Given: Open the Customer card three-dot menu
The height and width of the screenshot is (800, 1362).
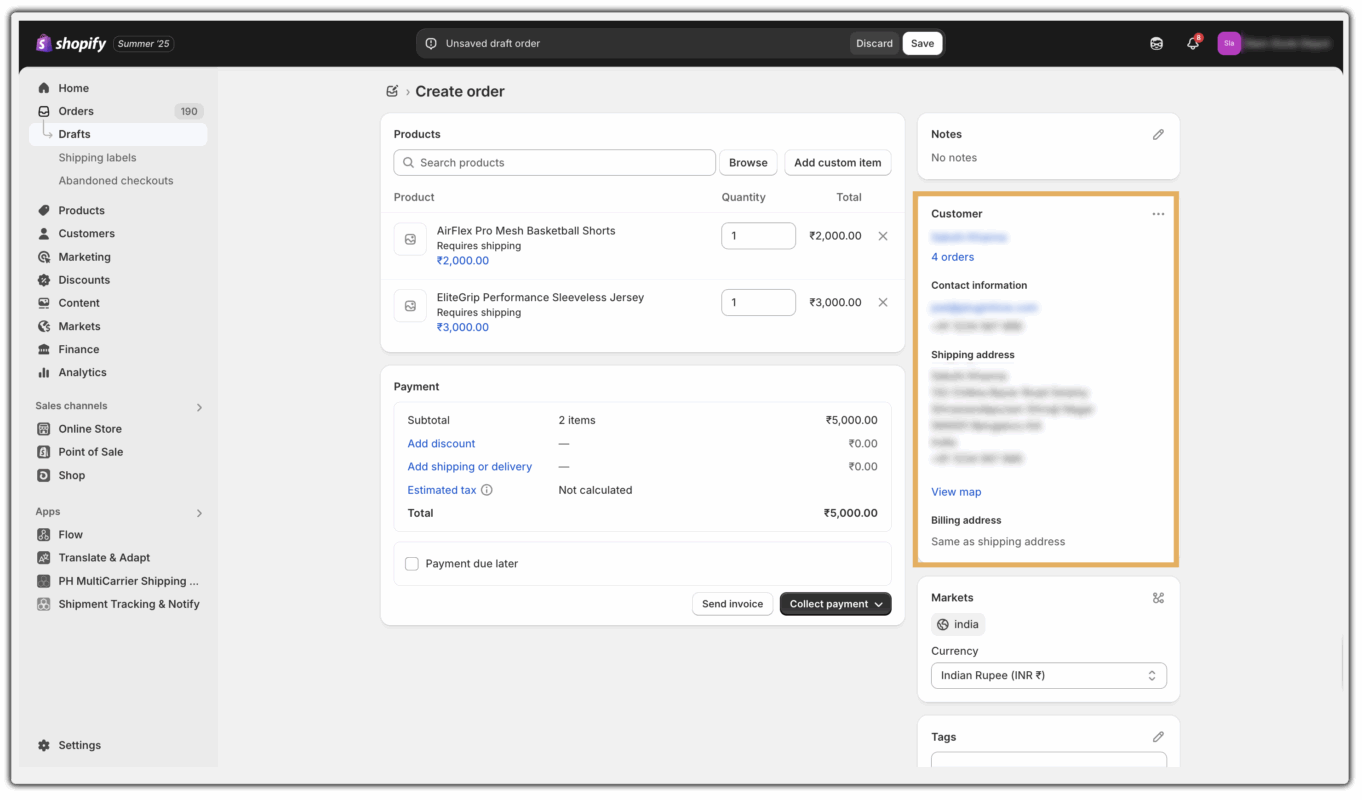Looking at the screenshot, I should (1158, 214).
